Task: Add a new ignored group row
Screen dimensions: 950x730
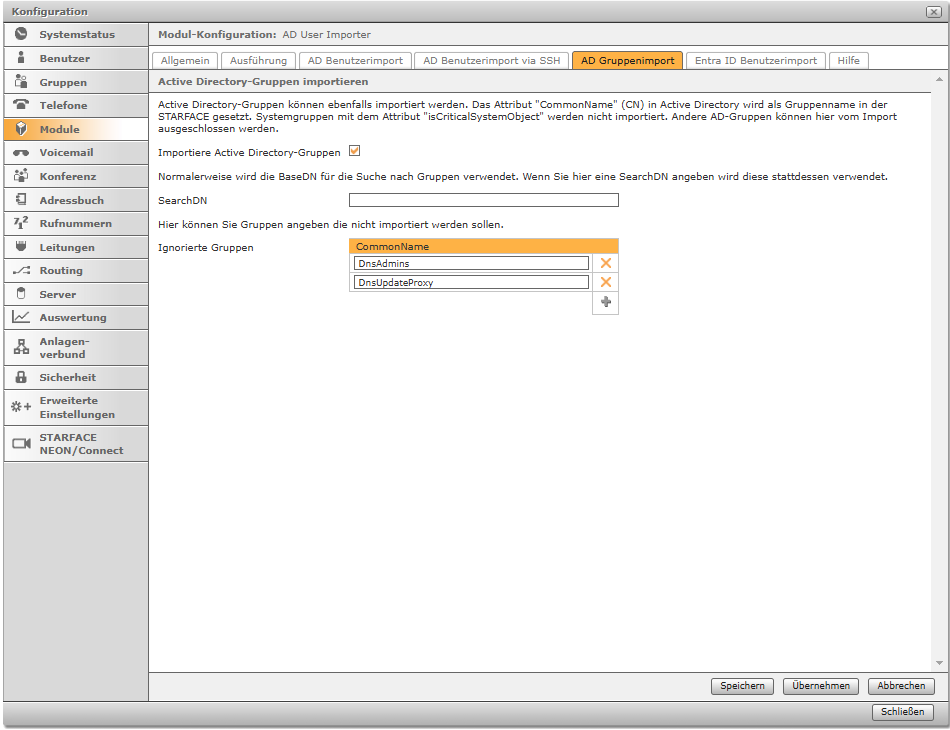Action: coord(605,303)
